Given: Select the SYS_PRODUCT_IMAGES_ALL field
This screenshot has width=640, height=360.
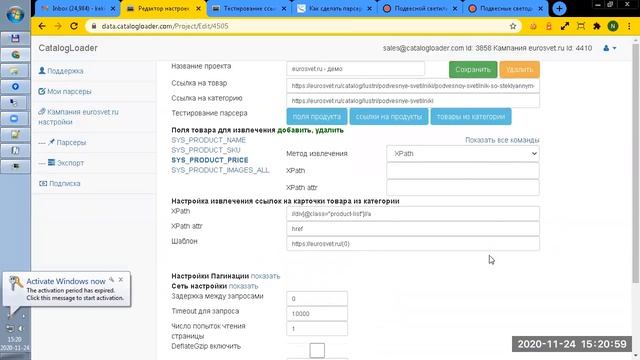Looking at the screenshot, I should (220, 170).
